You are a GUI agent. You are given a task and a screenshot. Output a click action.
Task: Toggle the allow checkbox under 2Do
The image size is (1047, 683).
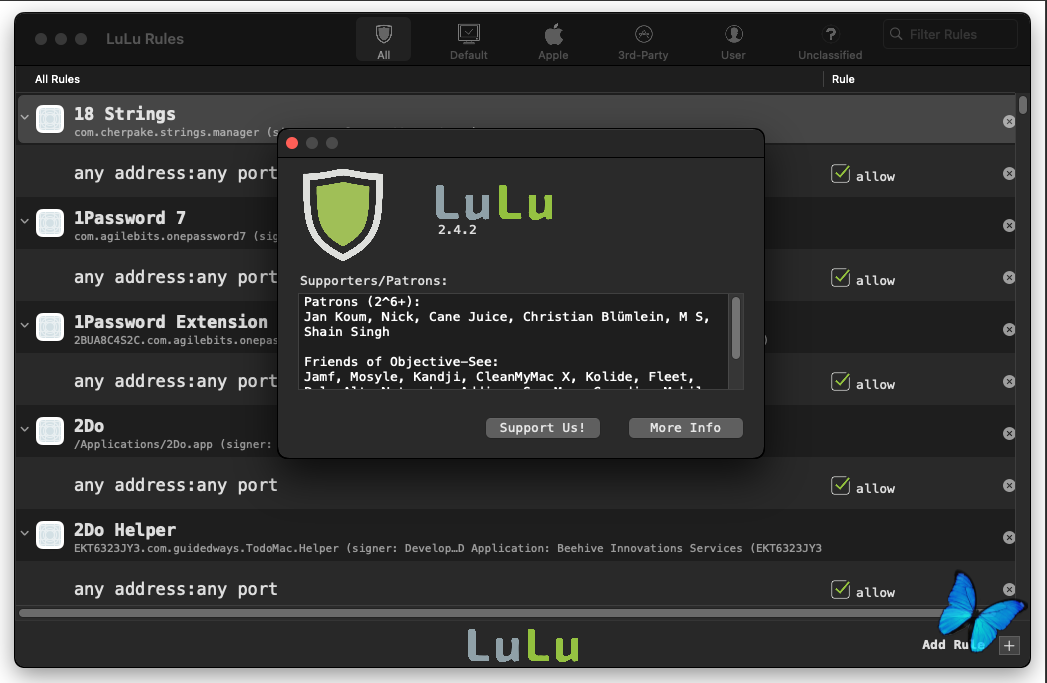pyautogui.click(x=840, y=486)
